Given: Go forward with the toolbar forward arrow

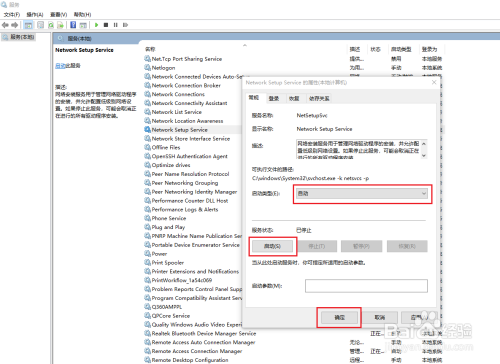Looking at the screenshot, I should (x=15, y=25).
